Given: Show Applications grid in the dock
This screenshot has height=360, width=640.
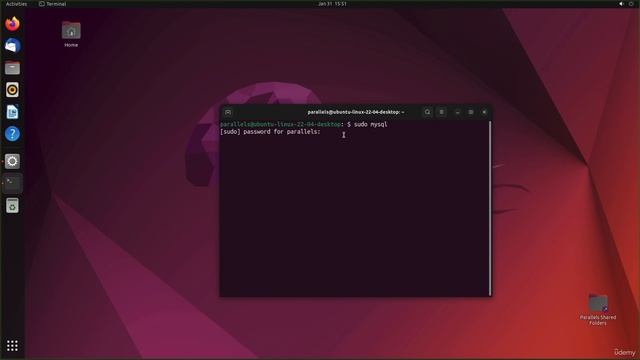Looking at the screenshot, I should coord(12,345).
